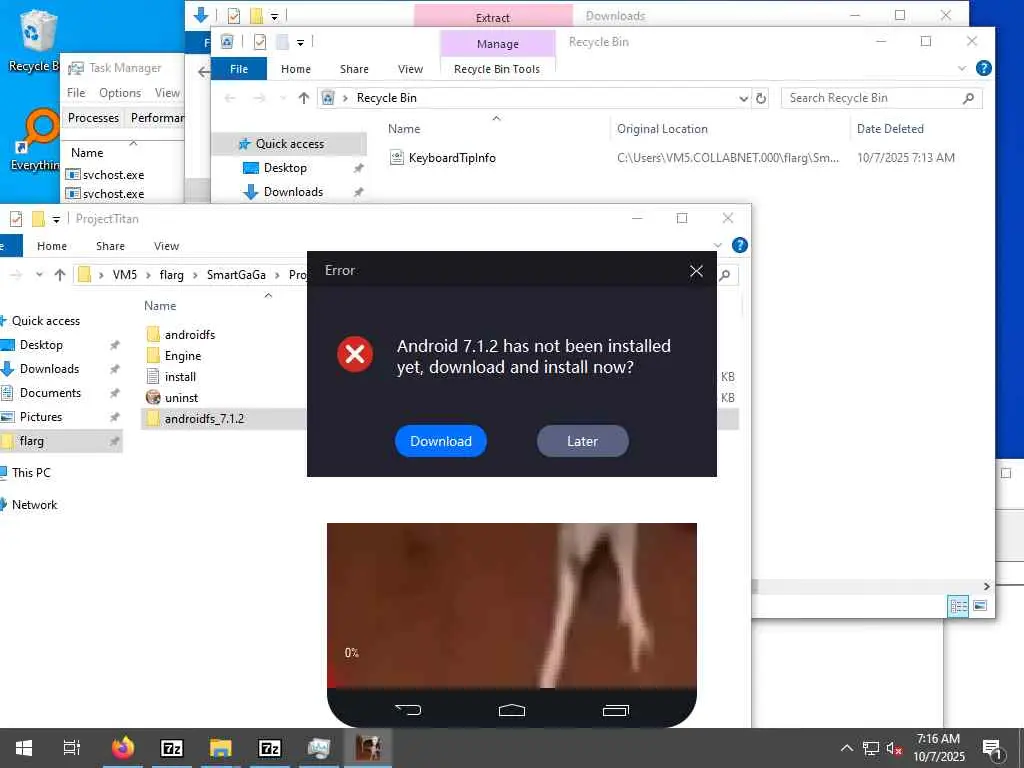
Task: Show hidden system tray icons
Action: (846, 748)
